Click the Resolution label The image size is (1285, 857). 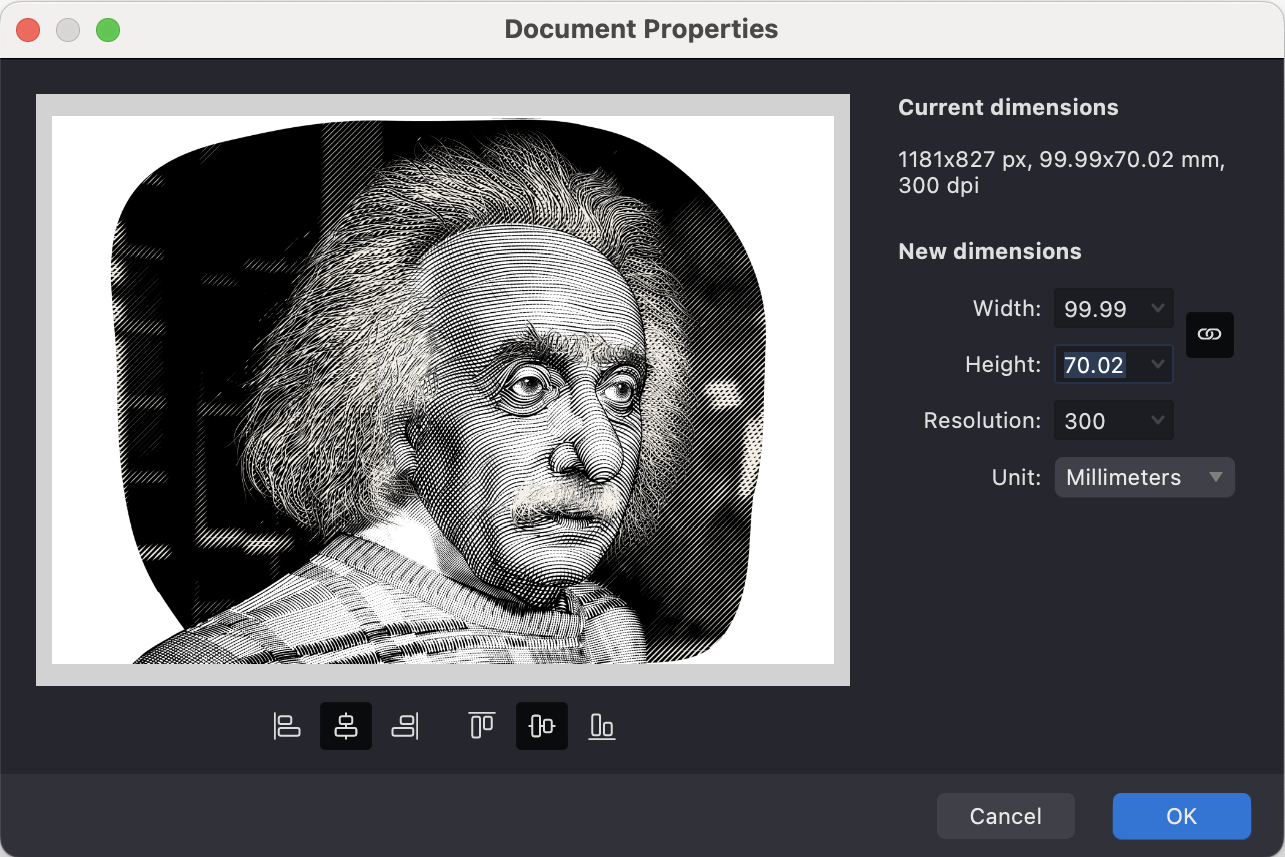tap(982, 420)
